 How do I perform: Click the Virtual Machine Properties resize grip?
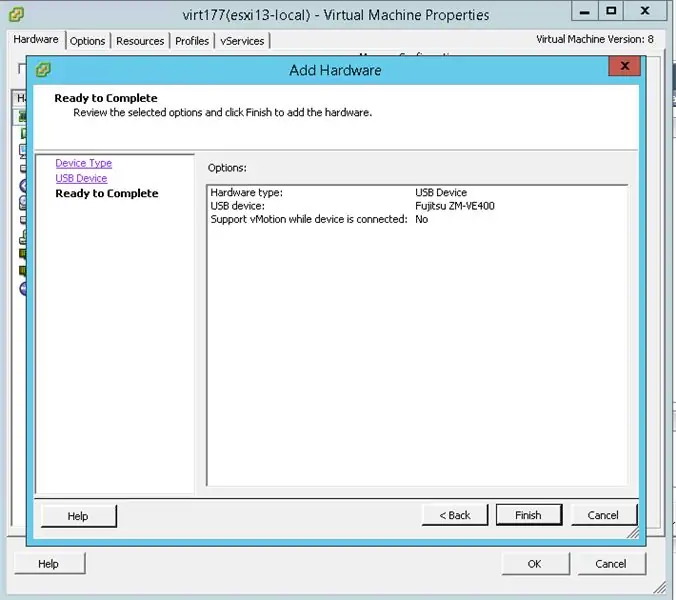[x=660, y=587]
